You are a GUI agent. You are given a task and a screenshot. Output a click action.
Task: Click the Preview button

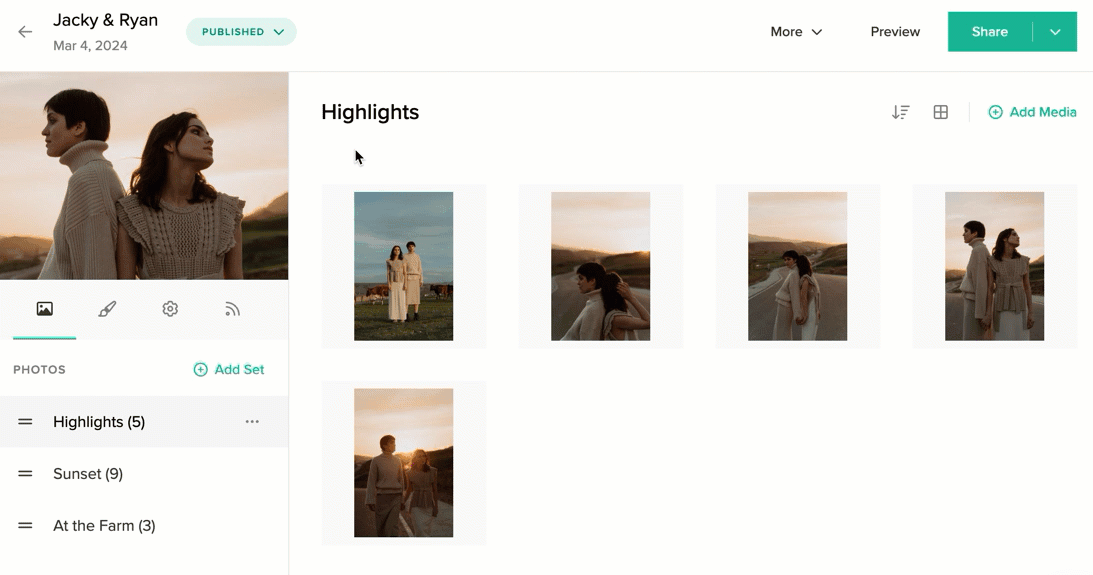pyautogui.click(x=895, y=32)
